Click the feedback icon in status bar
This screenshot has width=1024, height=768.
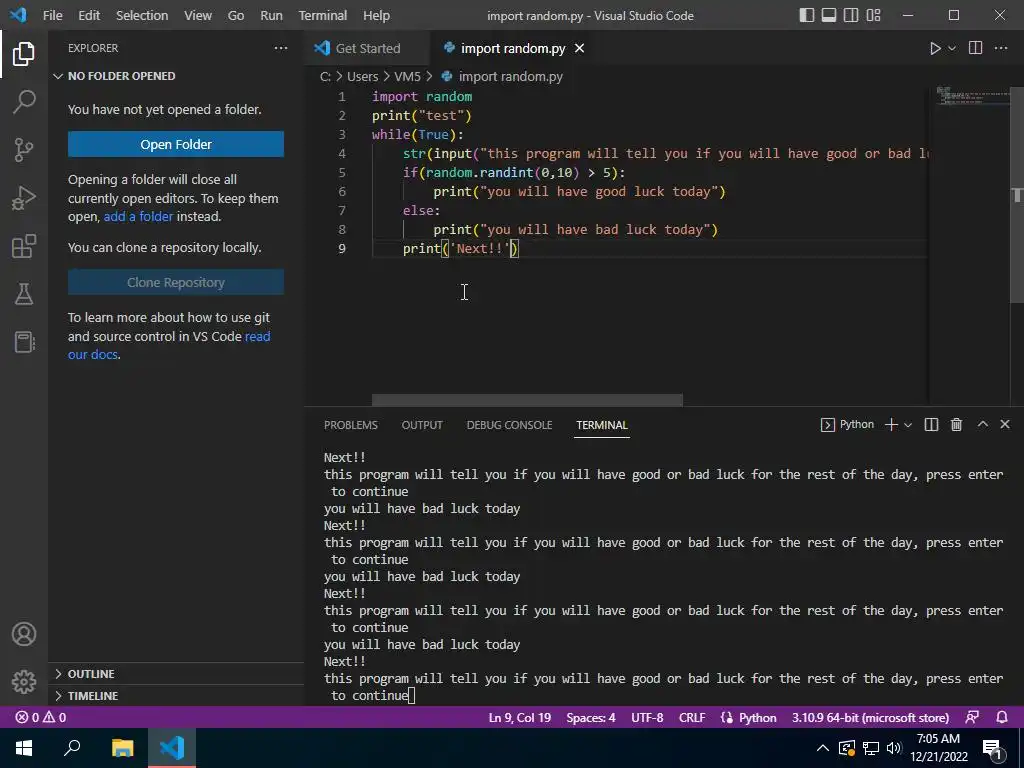click(x=972, y=717)
